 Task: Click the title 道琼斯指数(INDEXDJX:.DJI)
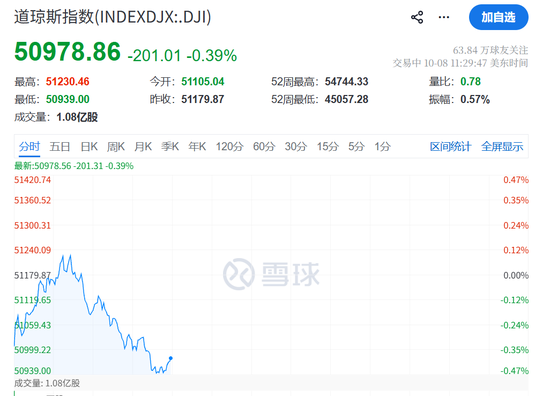pyautogui.click(x=113, y=17)
